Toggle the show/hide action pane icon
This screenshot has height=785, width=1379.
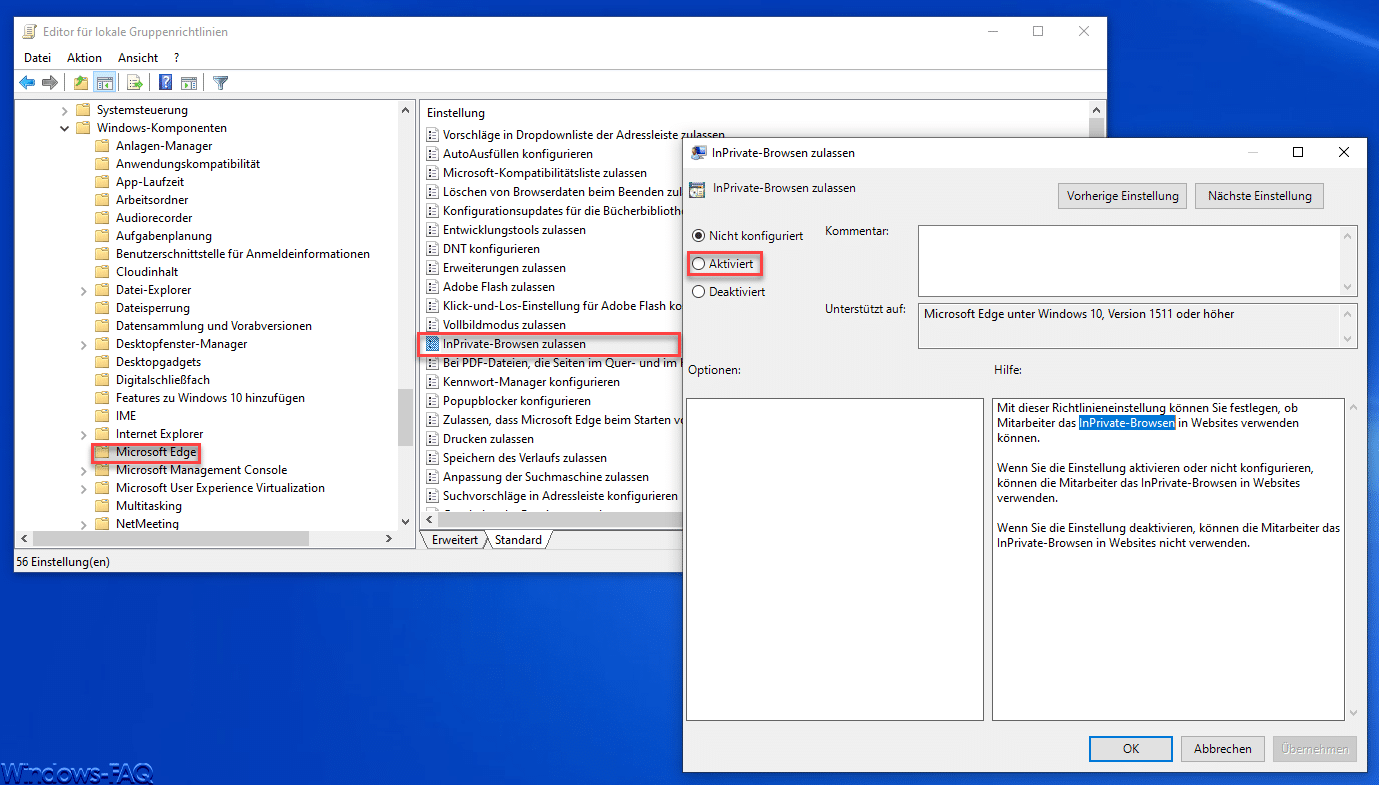pos(189,83)
